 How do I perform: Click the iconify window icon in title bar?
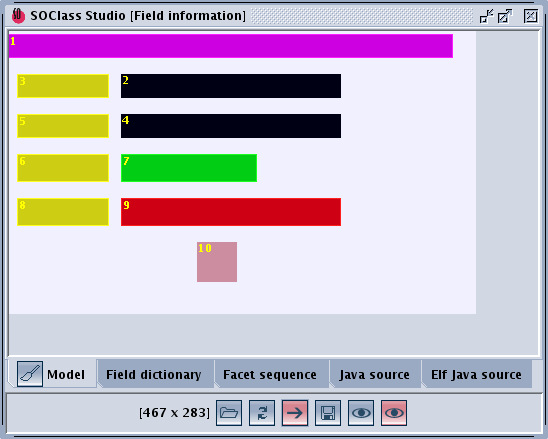pyautogui.click(x=486, y=16)
